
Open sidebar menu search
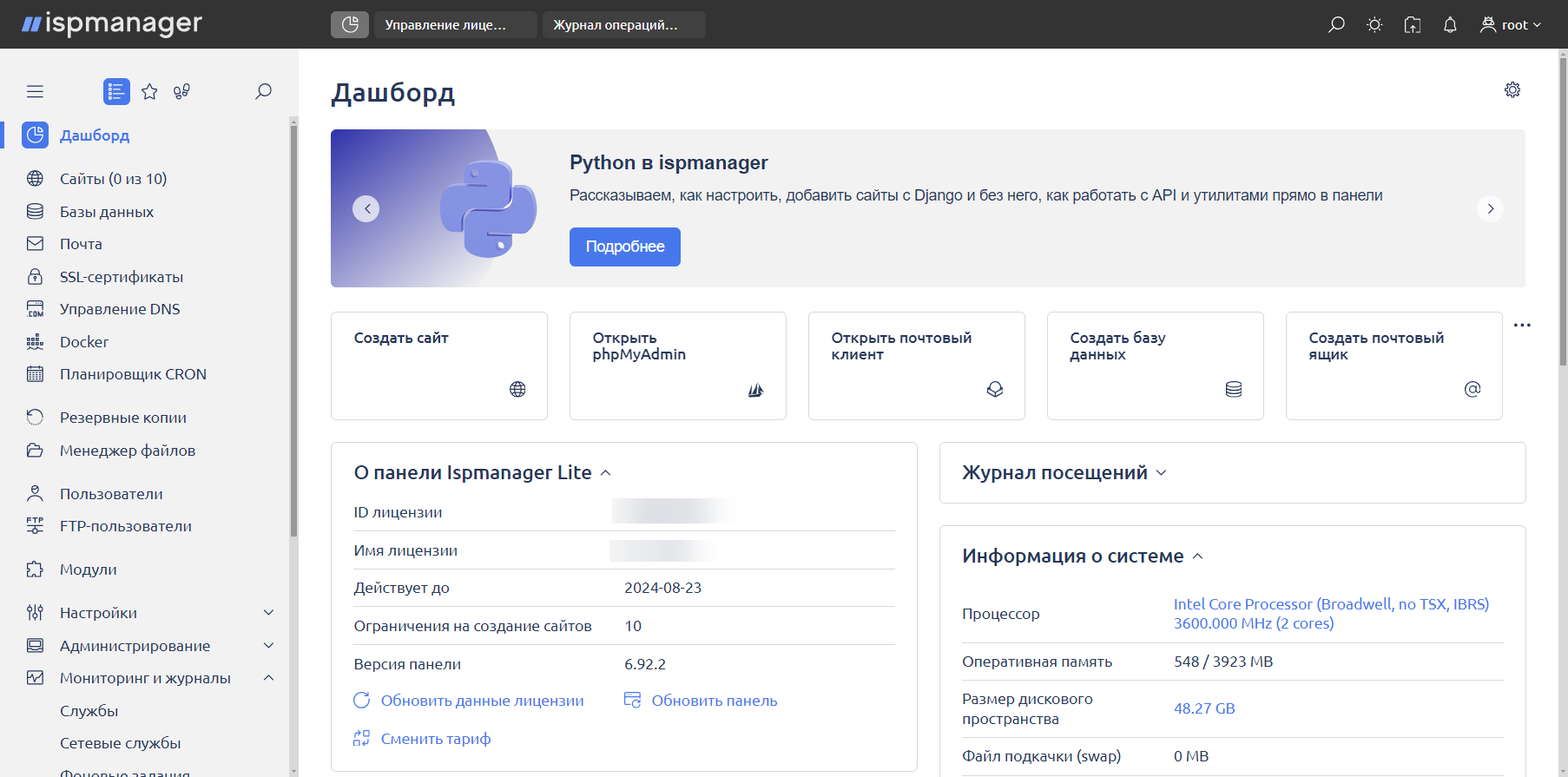(263, 91)
